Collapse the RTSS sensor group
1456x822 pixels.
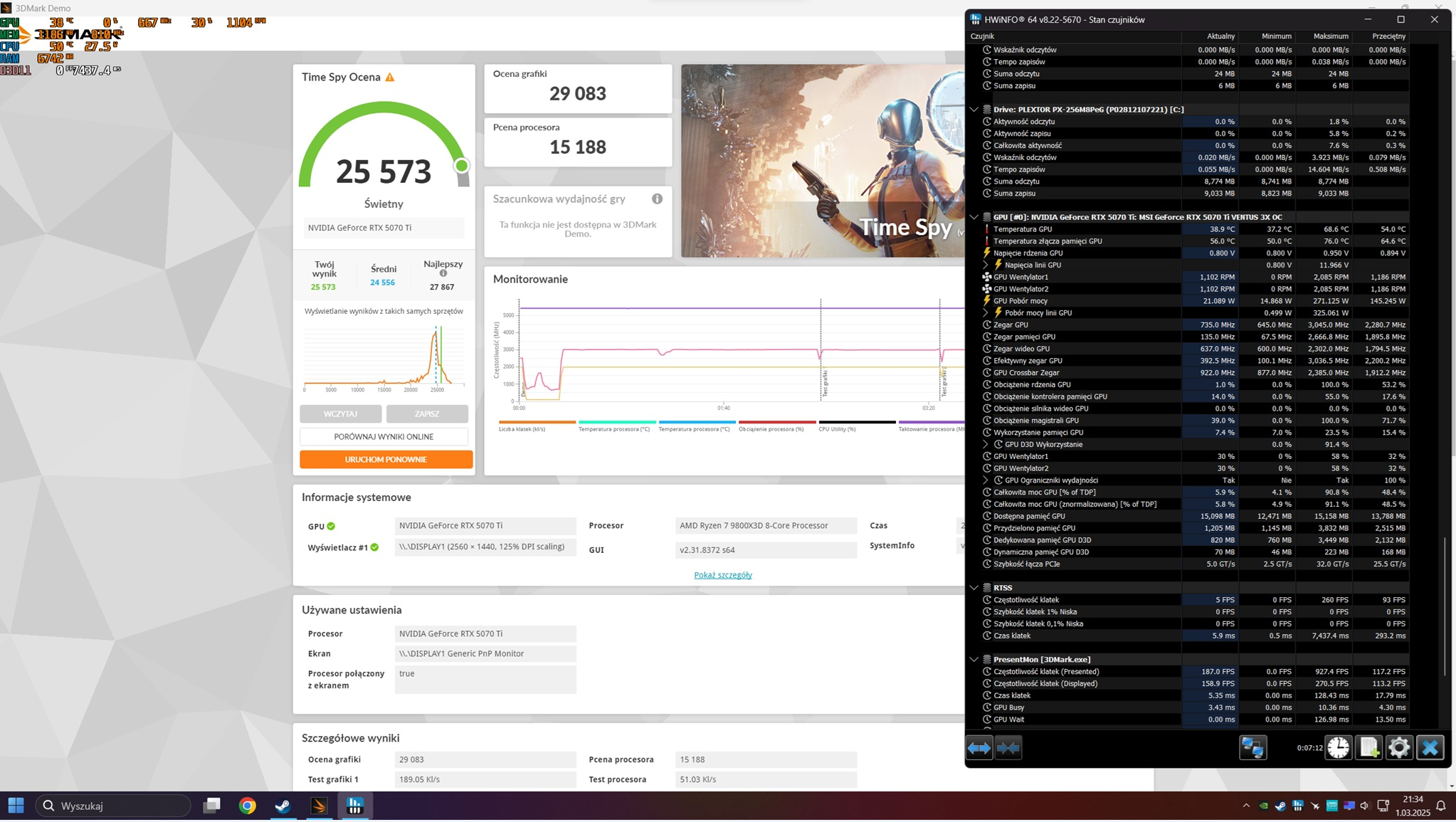(974, 588)
